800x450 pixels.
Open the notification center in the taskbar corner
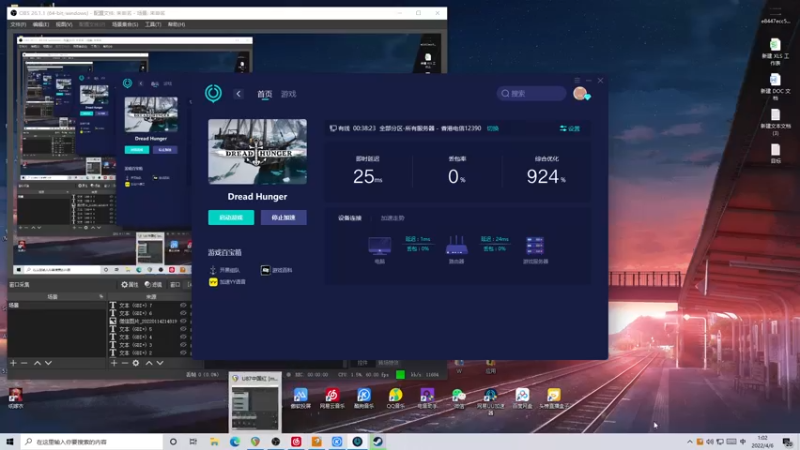[x=788, y=442]
